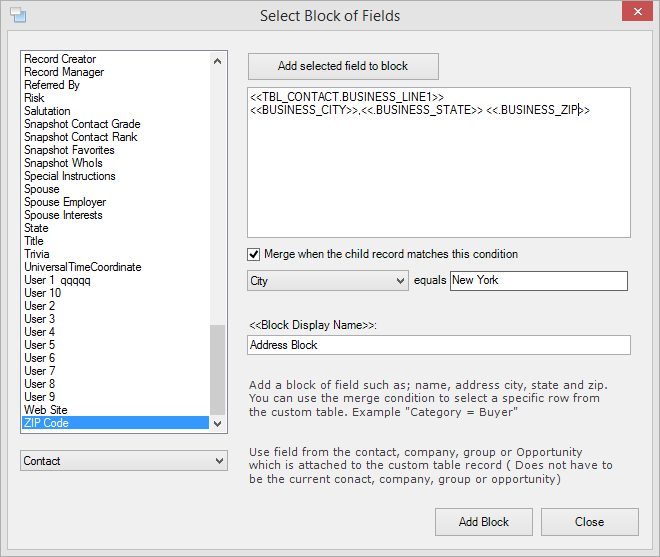Click the window icon in the title bar
The width and height of the screenshot is (660, 557).
pos(18,15)
